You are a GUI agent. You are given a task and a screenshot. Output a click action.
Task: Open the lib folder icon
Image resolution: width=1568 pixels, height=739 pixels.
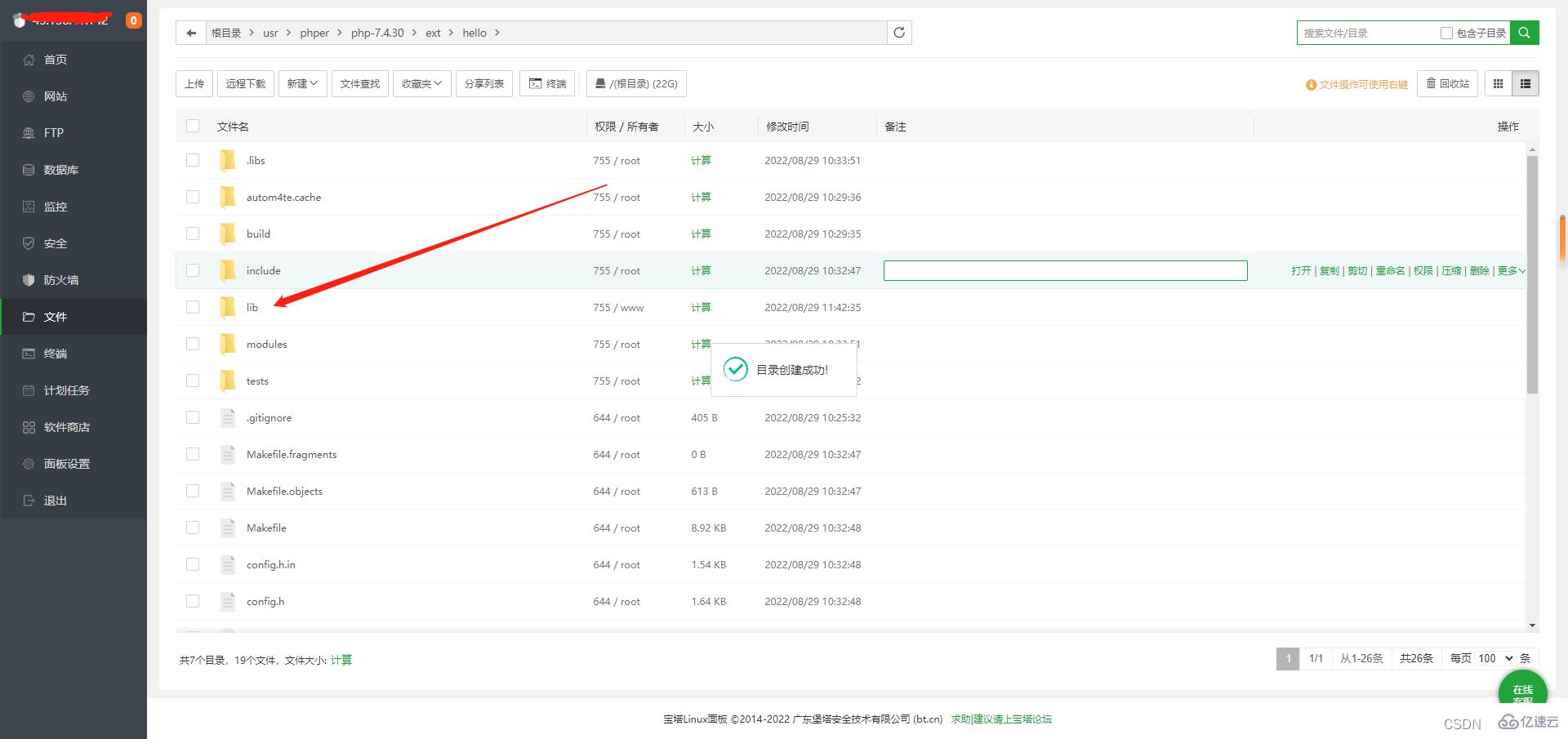pos(228,307)
